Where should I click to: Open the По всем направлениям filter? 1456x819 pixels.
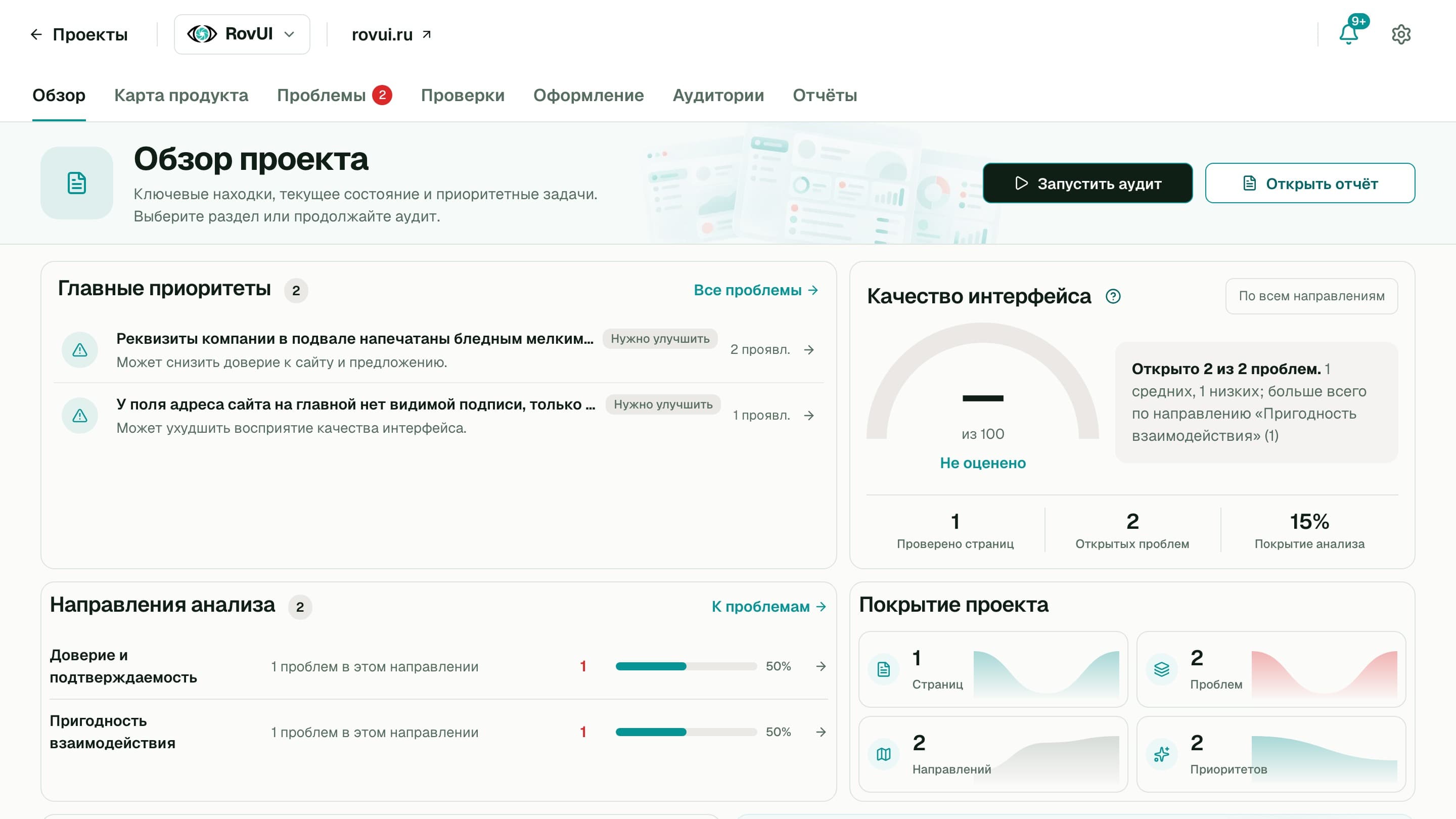(x=1311, y=296)
